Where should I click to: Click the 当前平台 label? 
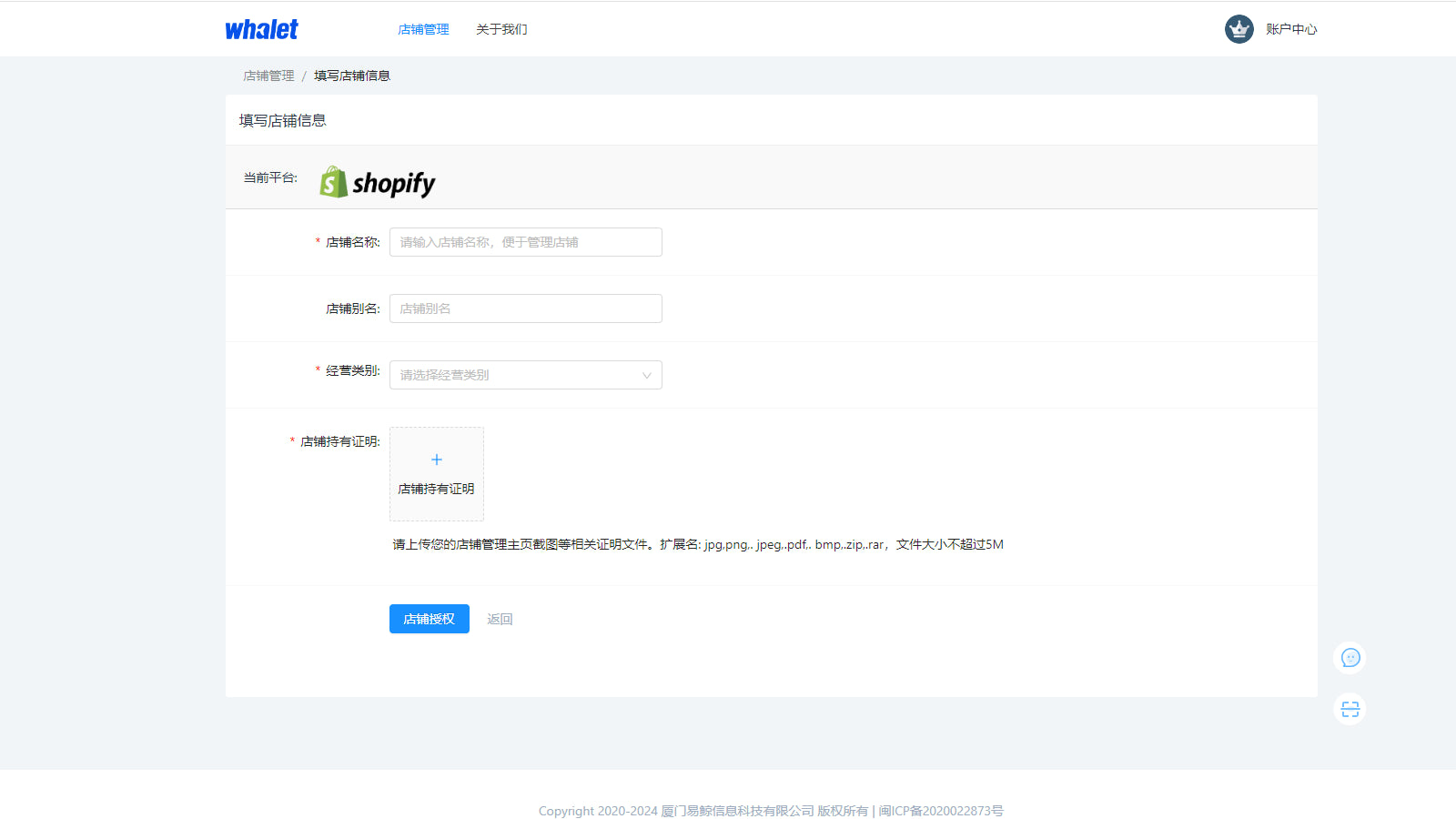click(270, 177)
